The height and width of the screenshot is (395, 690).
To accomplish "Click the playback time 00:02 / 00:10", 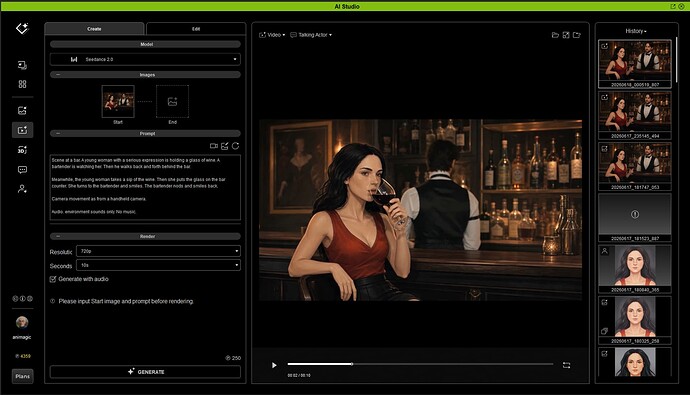I will (299, 376).
